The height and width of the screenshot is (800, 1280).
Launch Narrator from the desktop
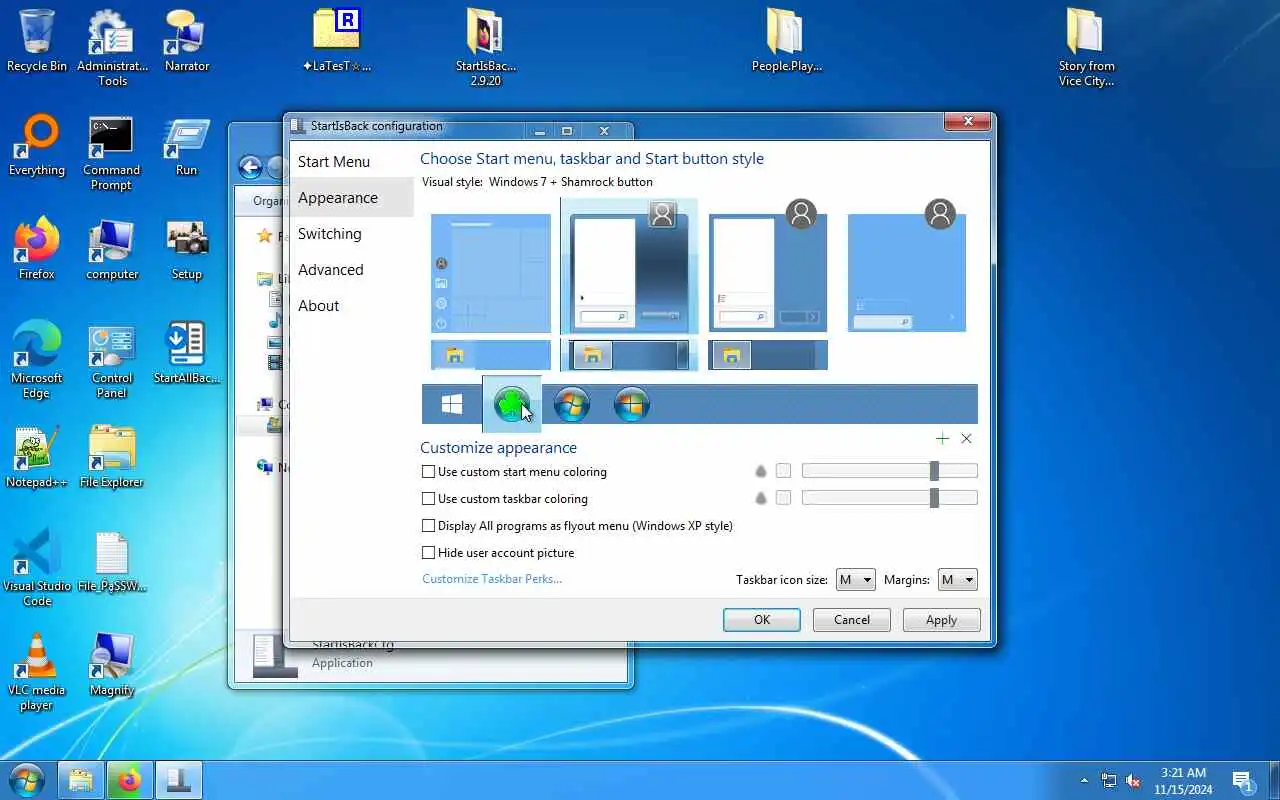[x=187, y=41]
